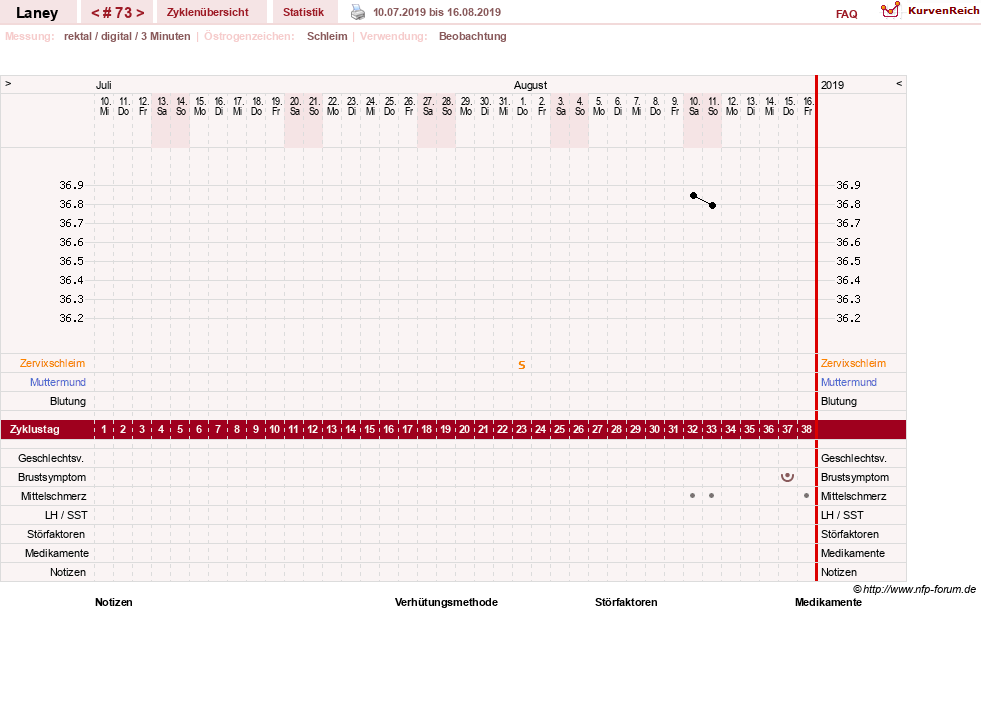Click the Mittelschmerz dot on cycle day 38
This screenshot has height=721, width=981.
coord(806,496)
